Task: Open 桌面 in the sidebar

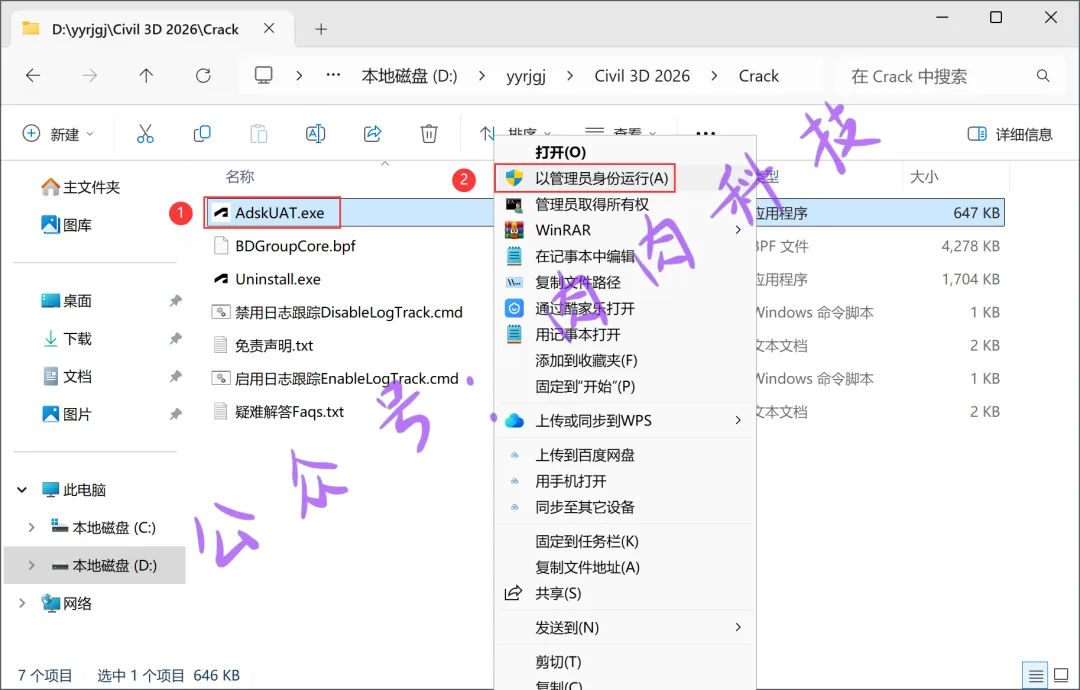Action: coord(67,301)
